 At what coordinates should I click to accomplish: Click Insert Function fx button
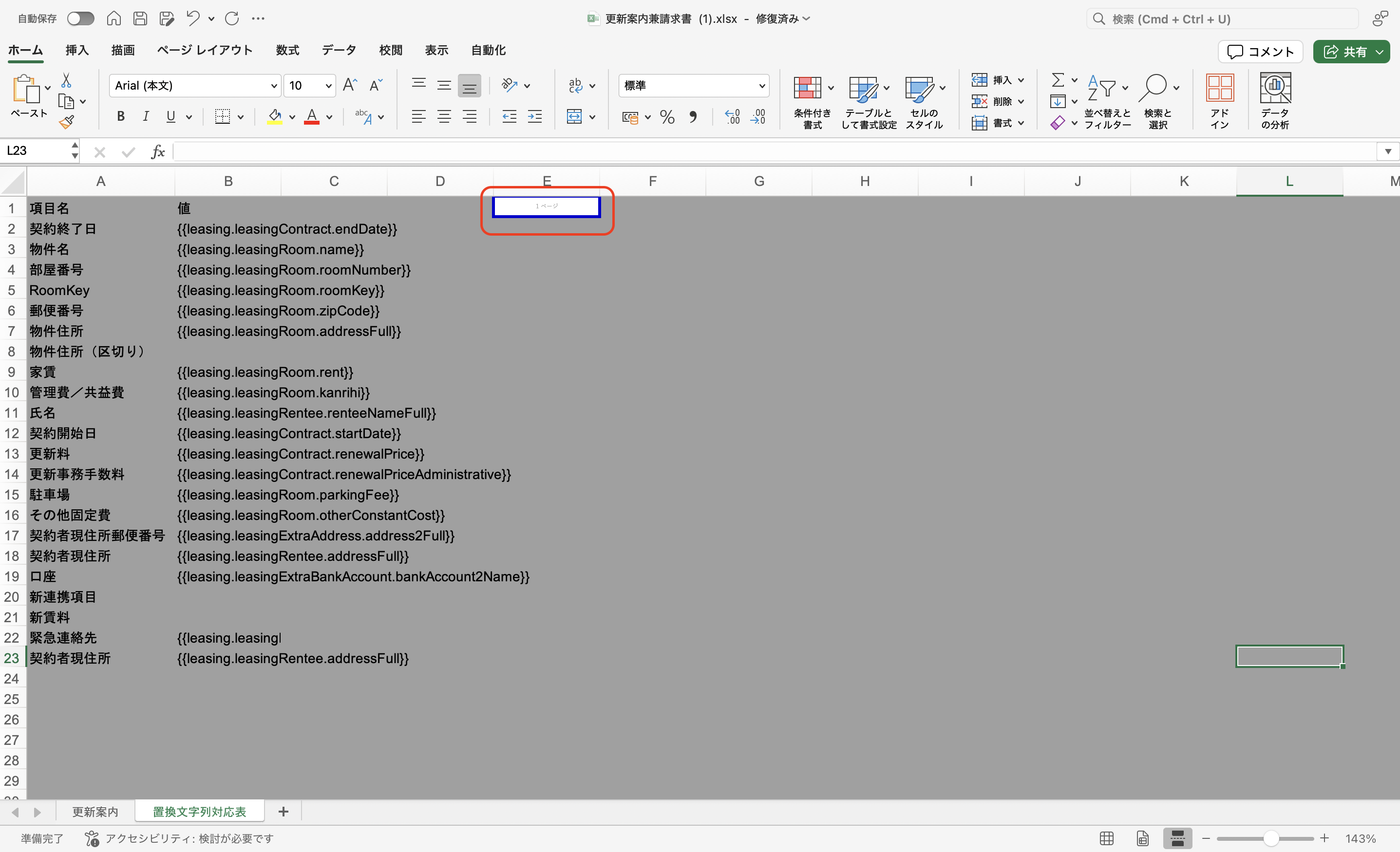click(x=157, y=152)
